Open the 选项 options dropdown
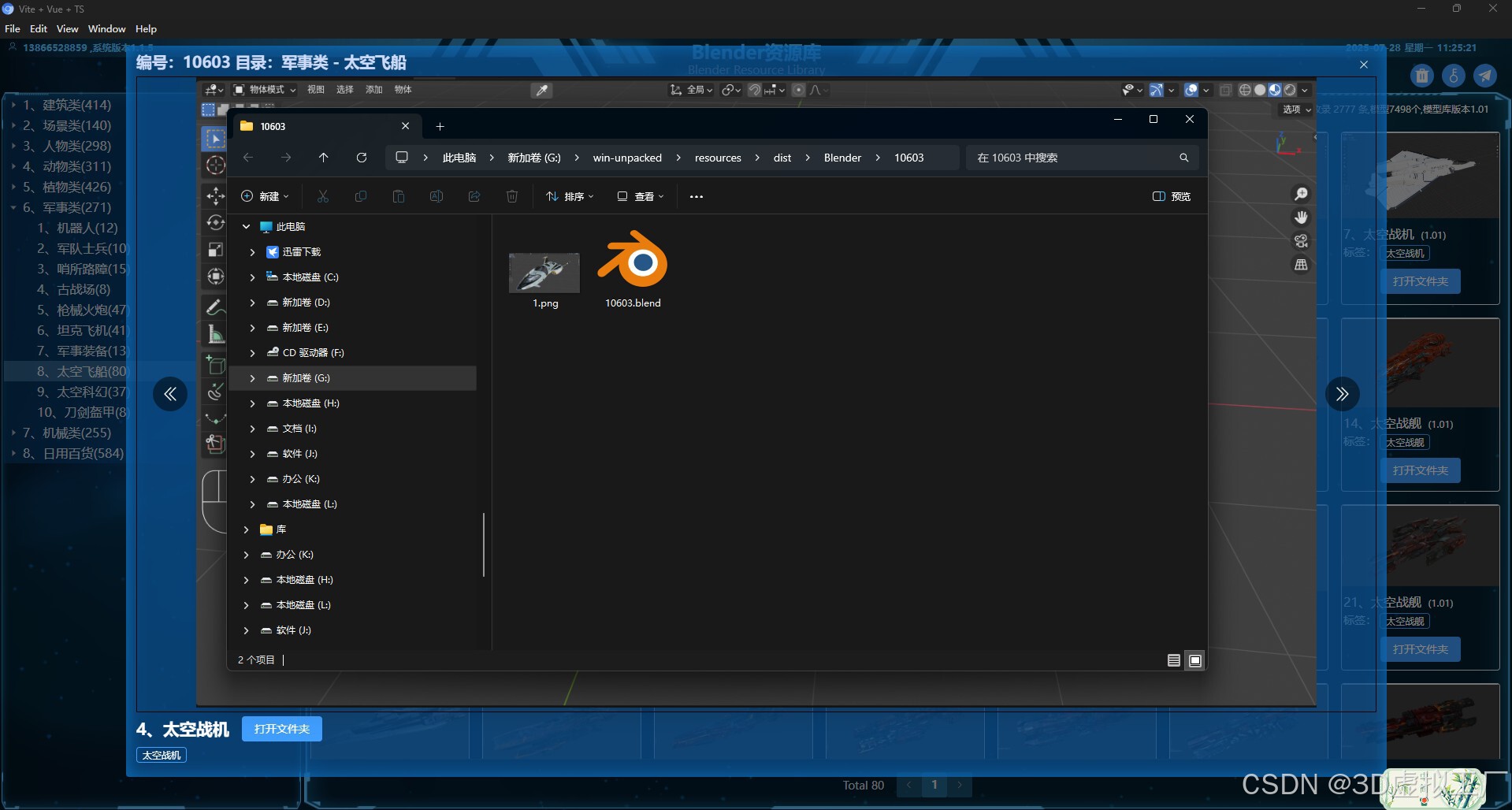Viewport: 1512px width, 810px height. tap(1296, 110)
